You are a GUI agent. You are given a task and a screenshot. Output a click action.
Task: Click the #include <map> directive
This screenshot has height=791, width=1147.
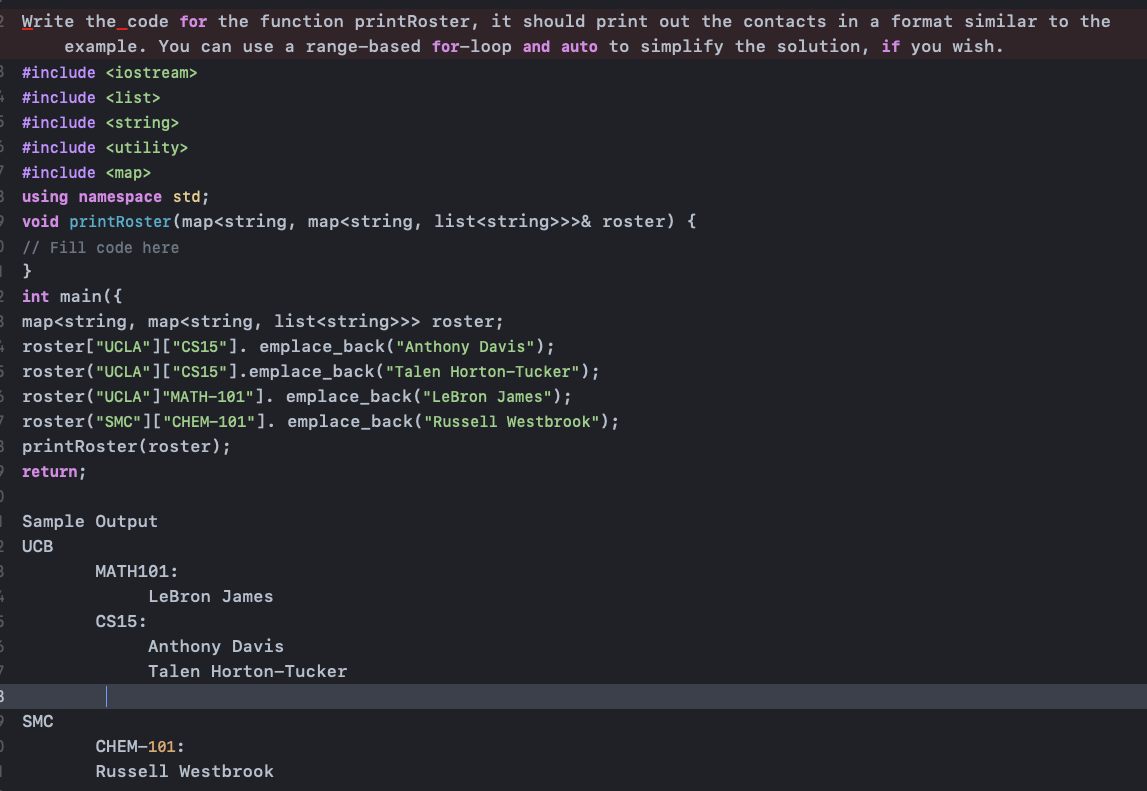85,172
